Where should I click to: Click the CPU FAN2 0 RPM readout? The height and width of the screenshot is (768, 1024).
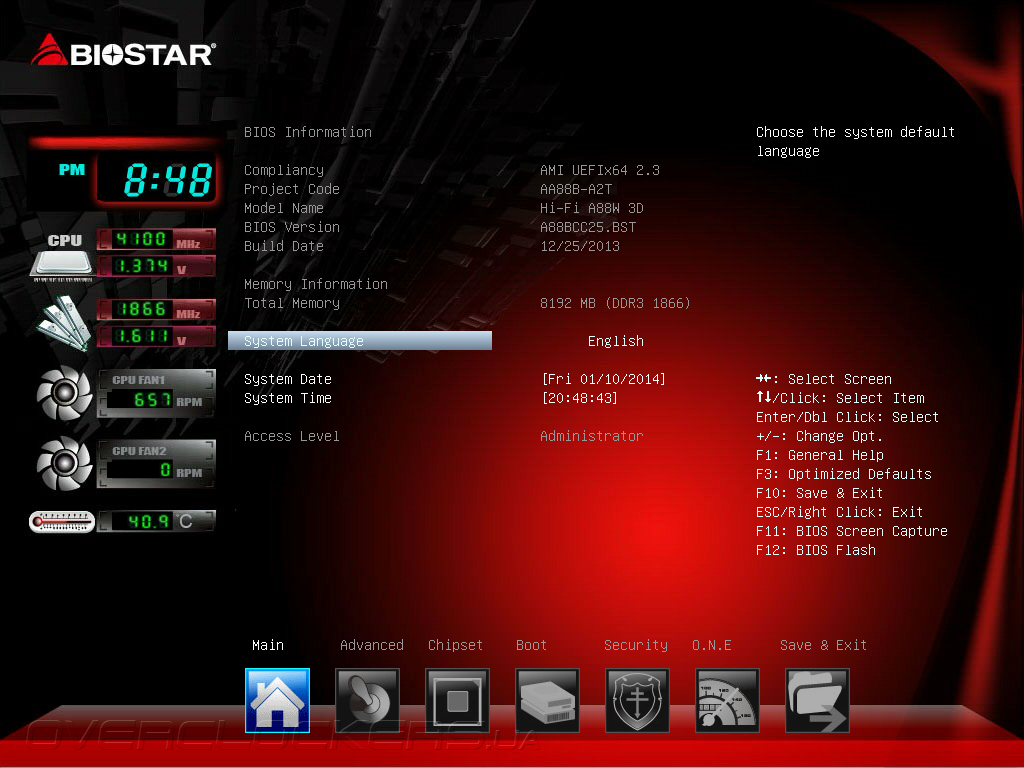click(x=156, y=464)
